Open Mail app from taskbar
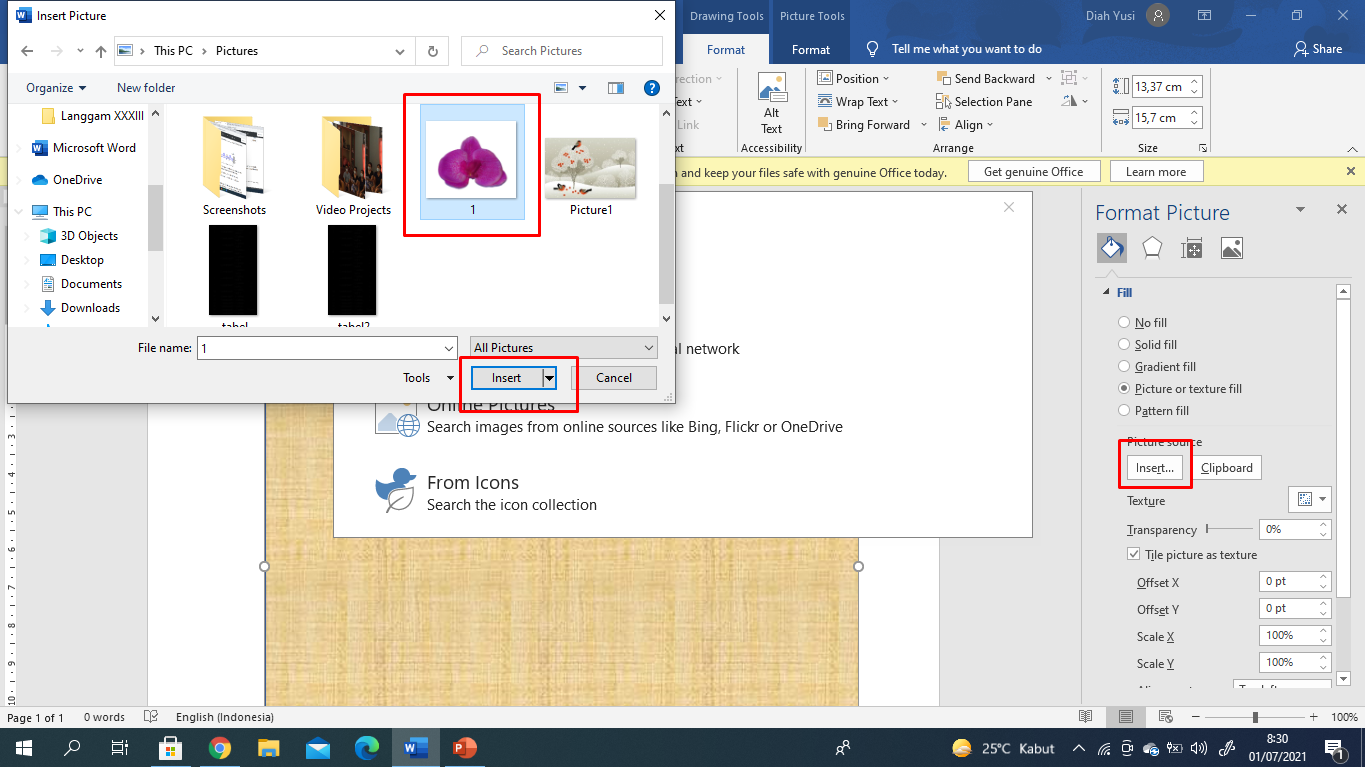 pos(318,748)
